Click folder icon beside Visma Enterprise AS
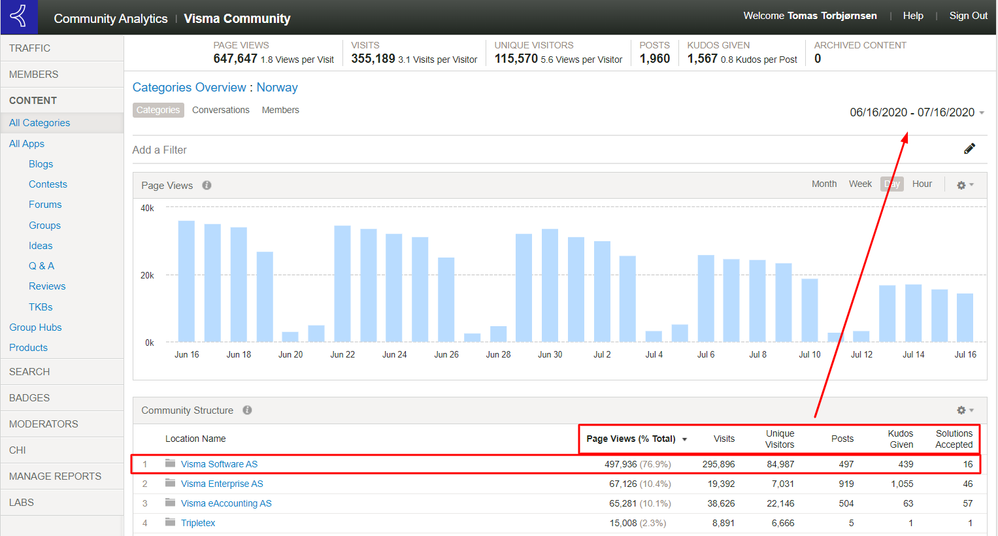Viewport: 998px width, 536px height. [x=170, y=483]
